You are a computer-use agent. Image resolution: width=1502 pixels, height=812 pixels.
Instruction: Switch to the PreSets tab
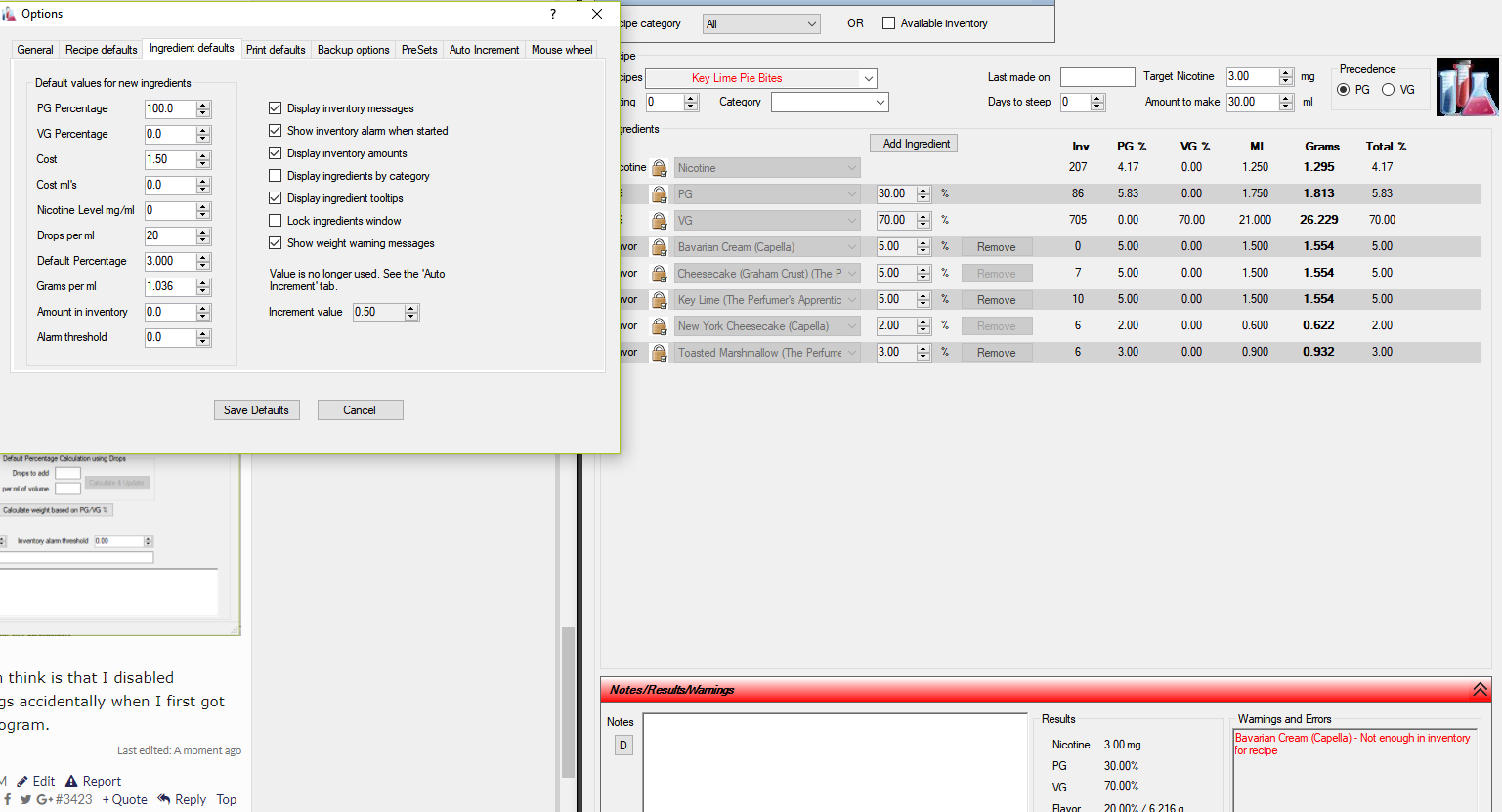(419, 50)
